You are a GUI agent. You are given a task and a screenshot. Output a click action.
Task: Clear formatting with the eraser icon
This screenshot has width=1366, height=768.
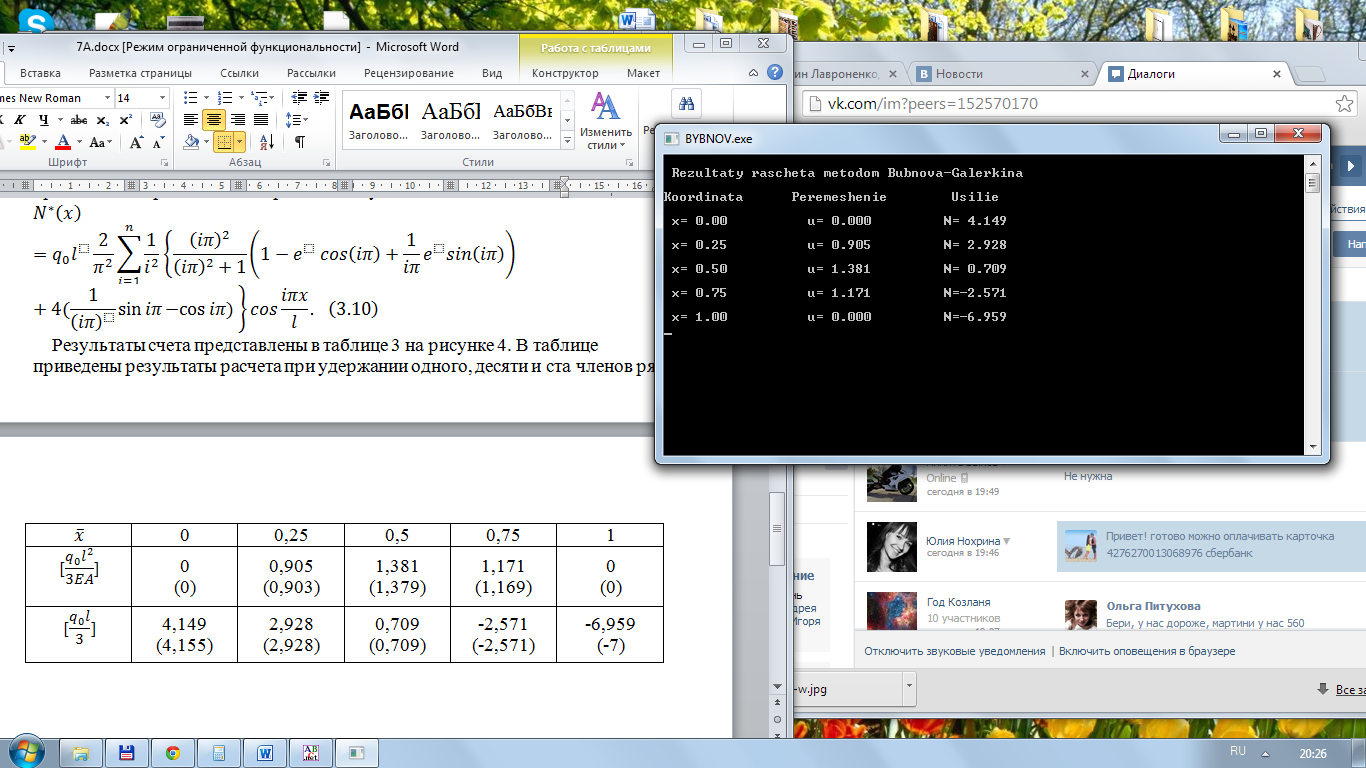coord(158,119)
